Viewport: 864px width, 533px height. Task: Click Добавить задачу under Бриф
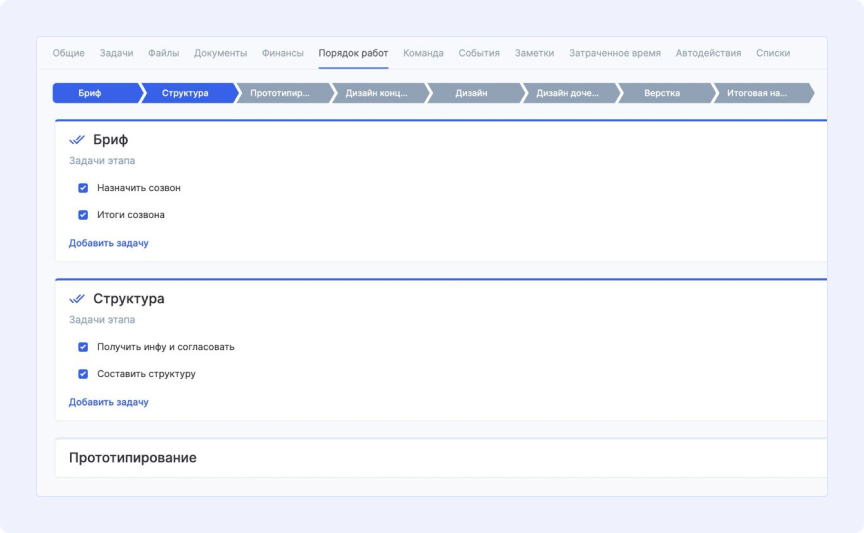tap(108, 243)
